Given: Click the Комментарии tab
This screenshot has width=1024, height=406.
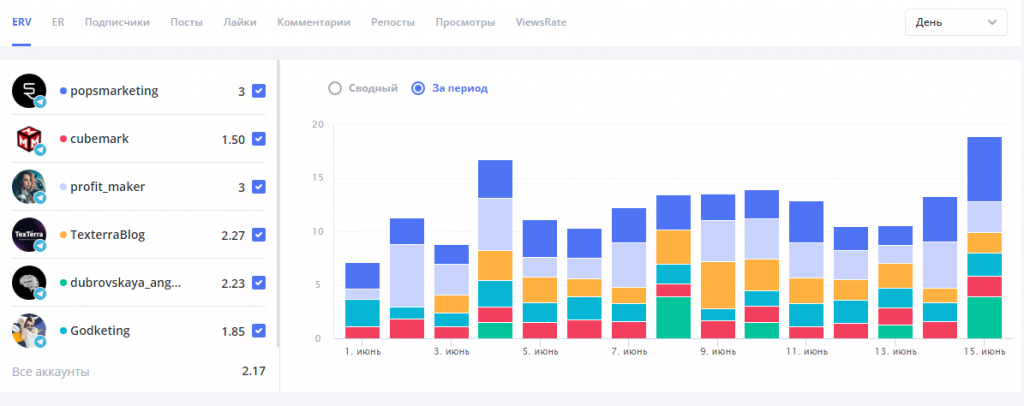Looking at the screenshot, I should coord(314,22).
